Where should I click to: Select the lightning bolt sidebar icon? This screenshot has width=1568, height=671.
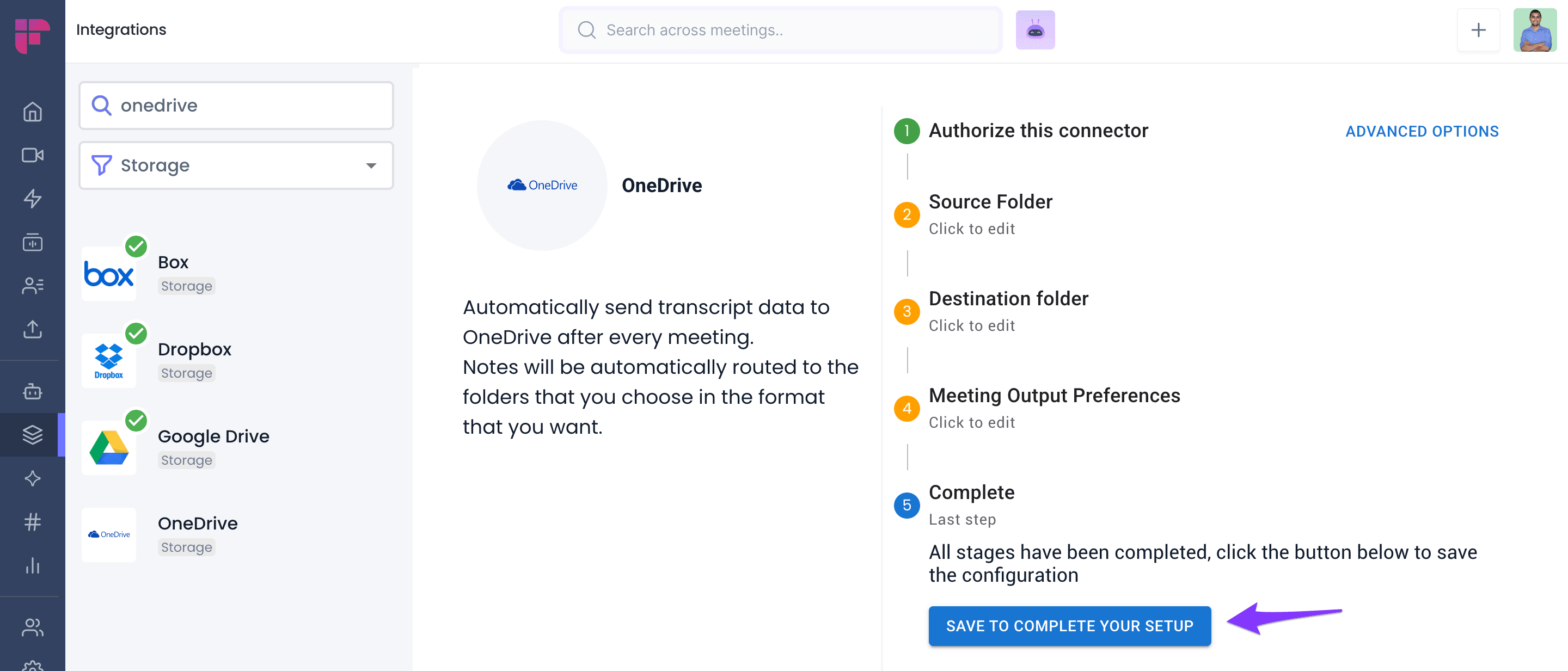coord(32,199)
